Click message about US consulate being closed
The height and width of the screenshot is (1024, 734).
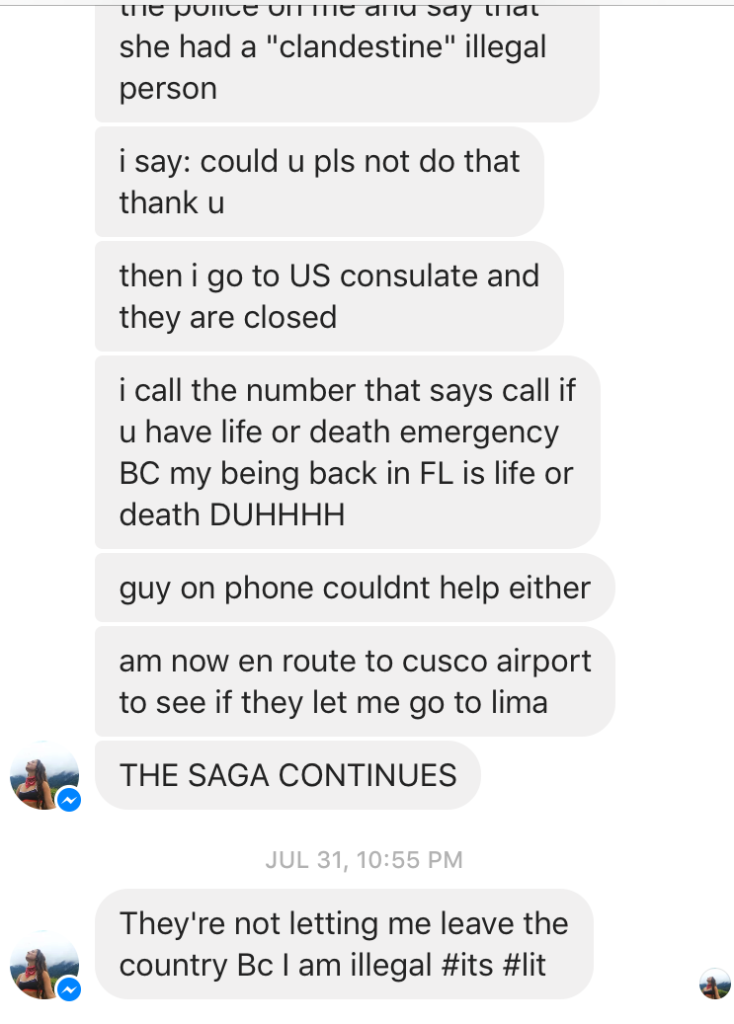[329, 296]
